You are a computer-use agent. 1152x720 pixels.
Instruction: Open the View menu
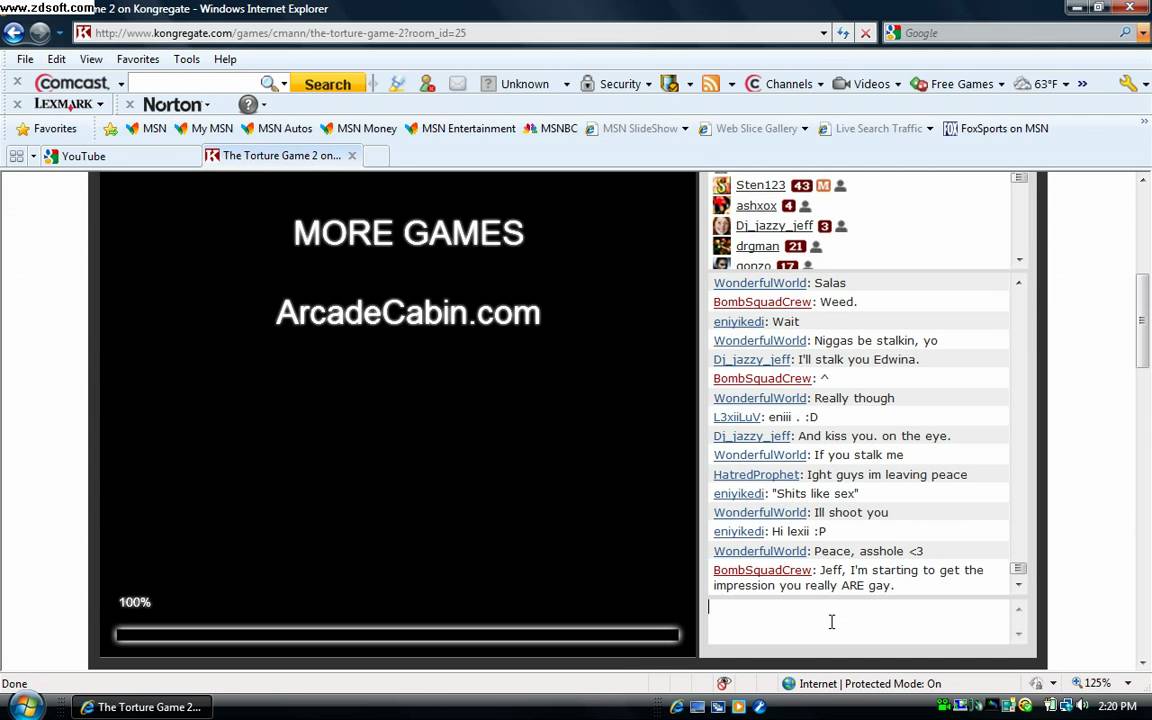click(91, 59)
